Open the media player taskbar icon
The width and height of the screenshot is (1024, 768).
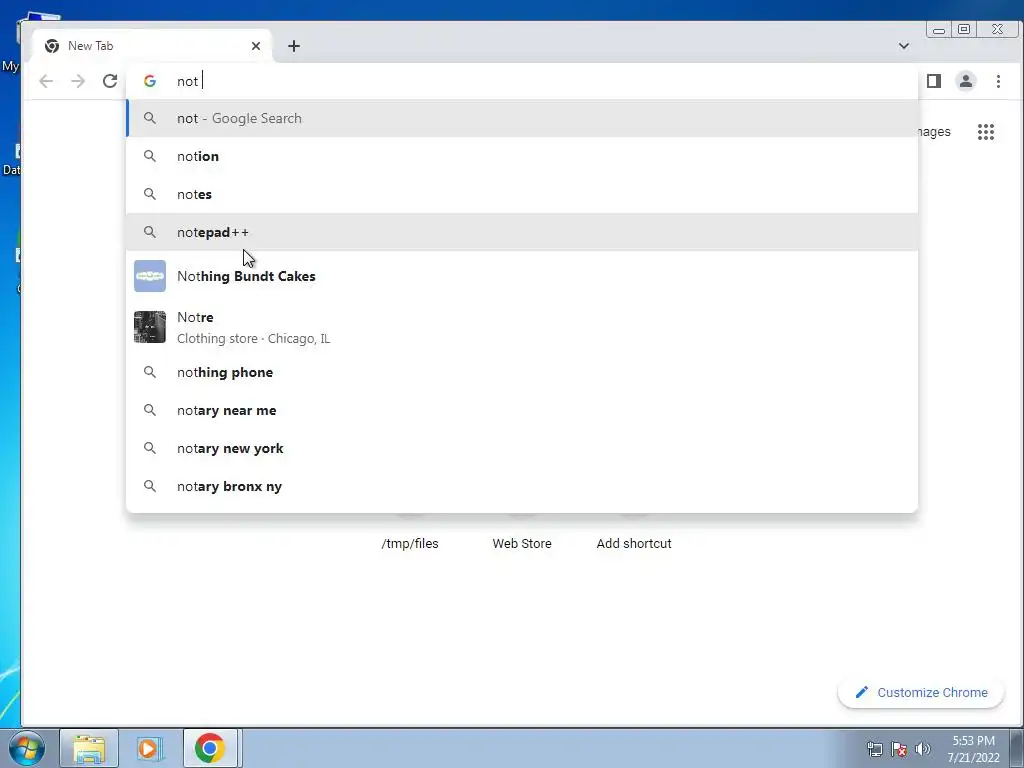click(x=149, y=748)
